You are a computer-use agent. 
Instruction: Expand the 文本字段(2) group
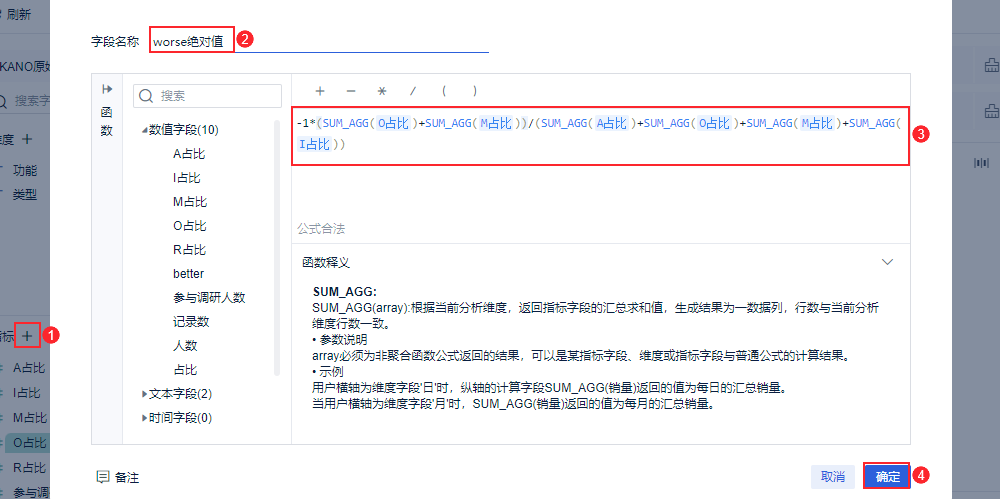[145, 394]
